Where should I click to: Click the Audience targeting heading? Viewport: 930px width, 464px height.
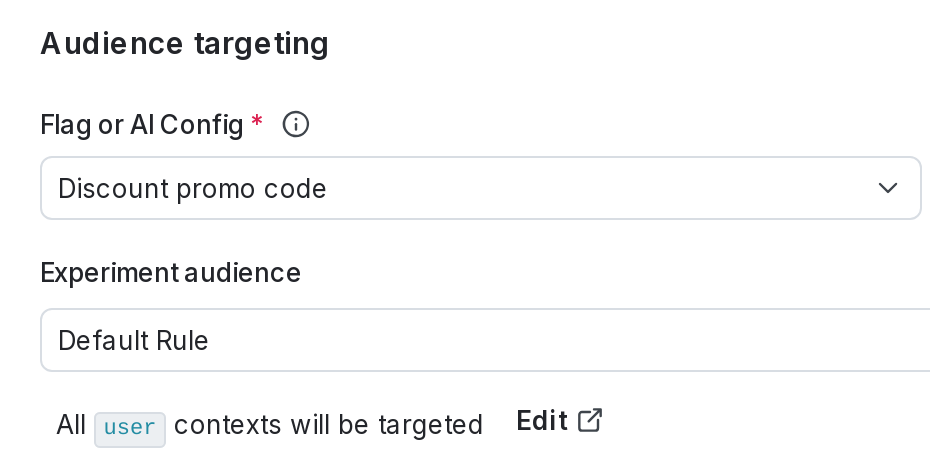point(184,44)
